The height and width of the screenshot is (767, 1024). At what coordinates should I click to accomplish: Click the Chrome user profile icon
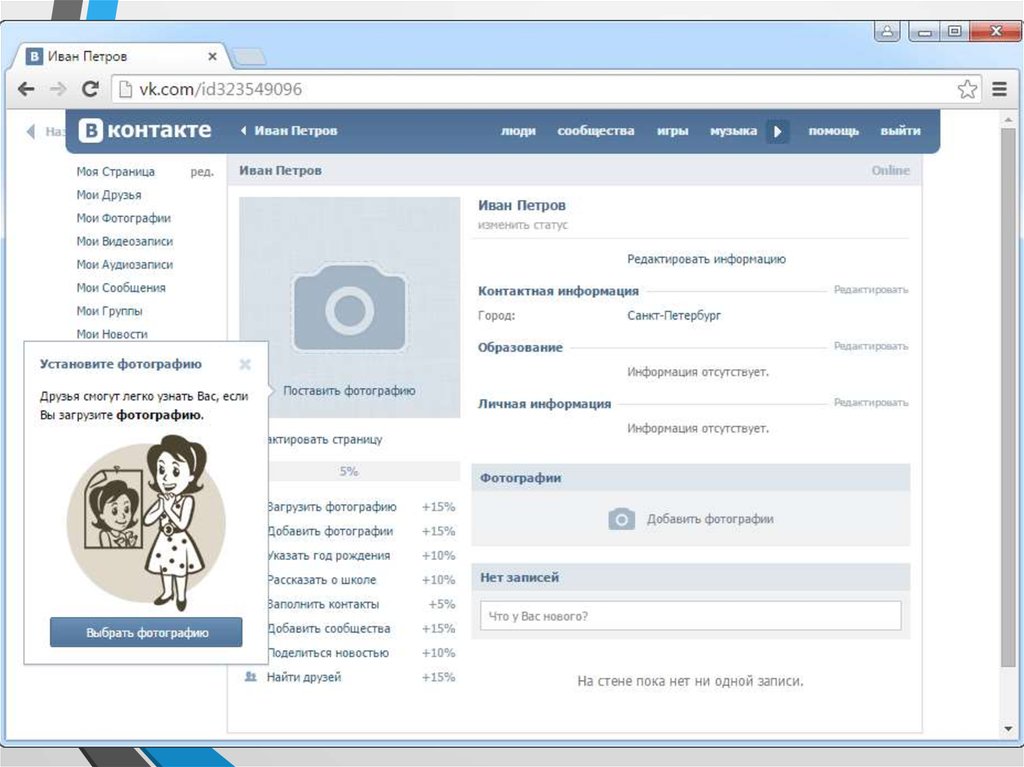click(887, 31)
